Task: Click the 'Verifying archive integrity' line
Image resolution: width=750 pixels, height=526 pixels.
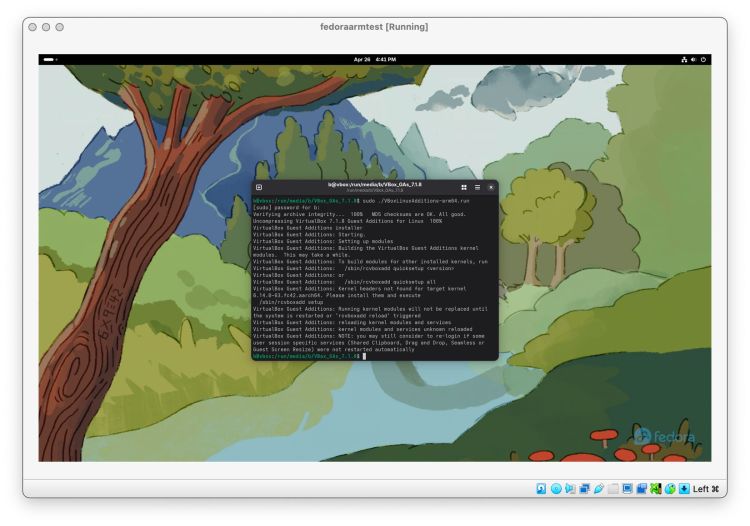Action: coord(359,214)
